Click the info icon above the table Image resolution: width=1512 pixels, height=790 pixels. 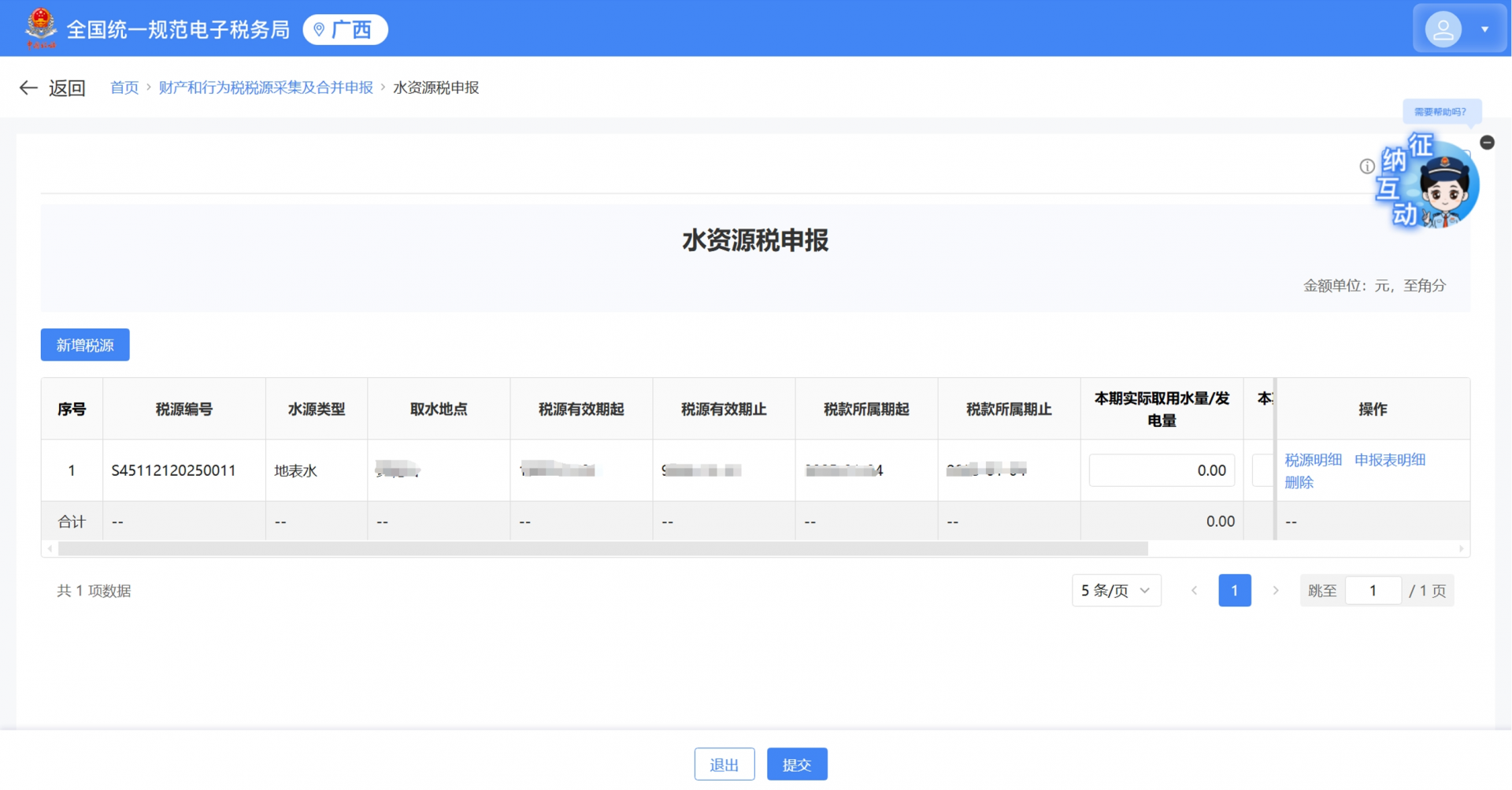(1366, 167)
